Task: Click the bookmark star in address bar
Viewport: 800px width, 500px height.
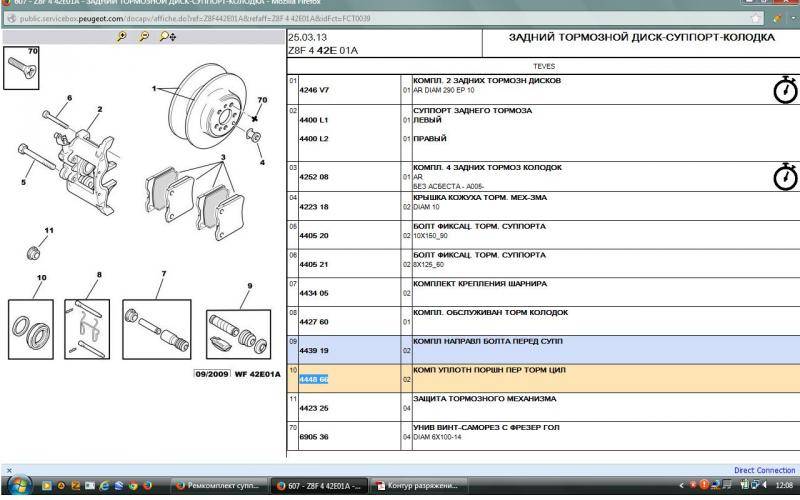Action: (x=753, y=17)
